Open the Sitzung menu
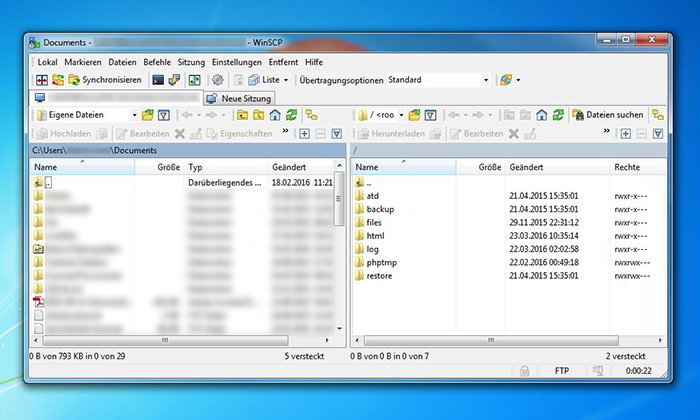This screenshot has height=420, width=700. [191, 62]
